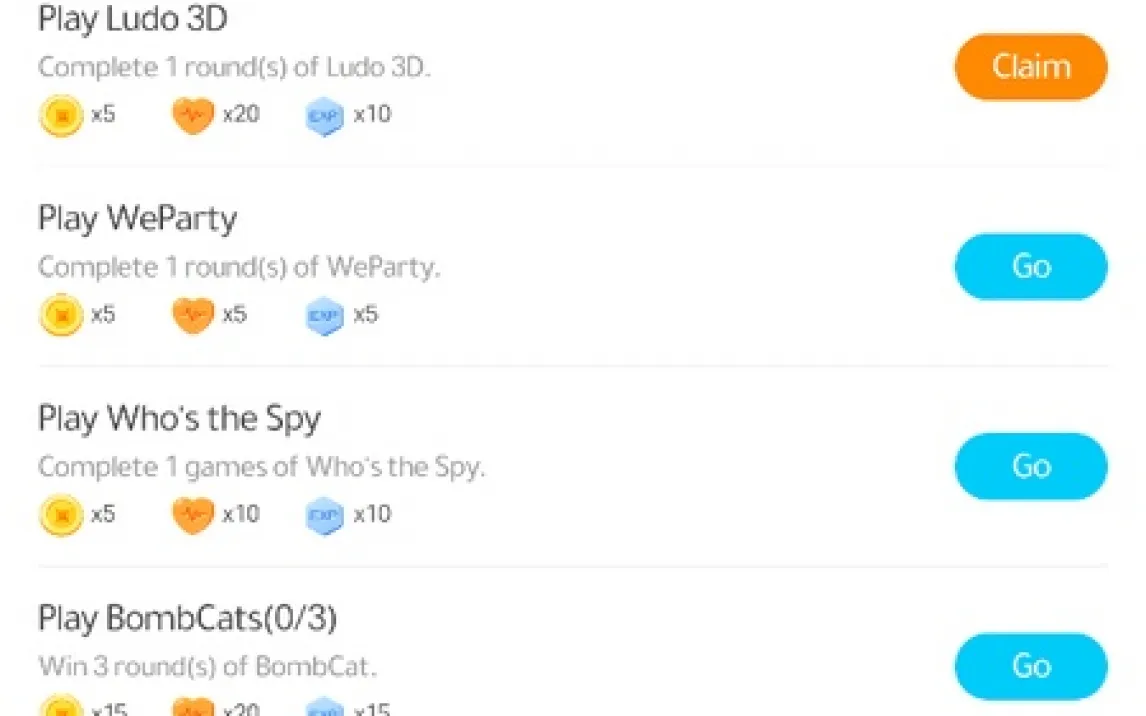Select the Play Who's the Spy title
1146x716 pixels.
[x=179, y=419]
